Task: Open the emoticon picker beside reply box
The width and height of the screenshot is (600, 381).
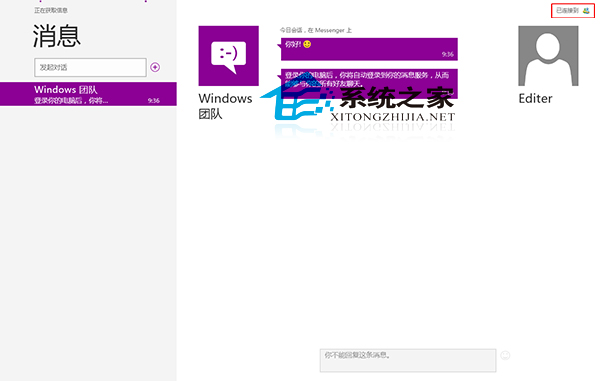Action: click(505, 355)
